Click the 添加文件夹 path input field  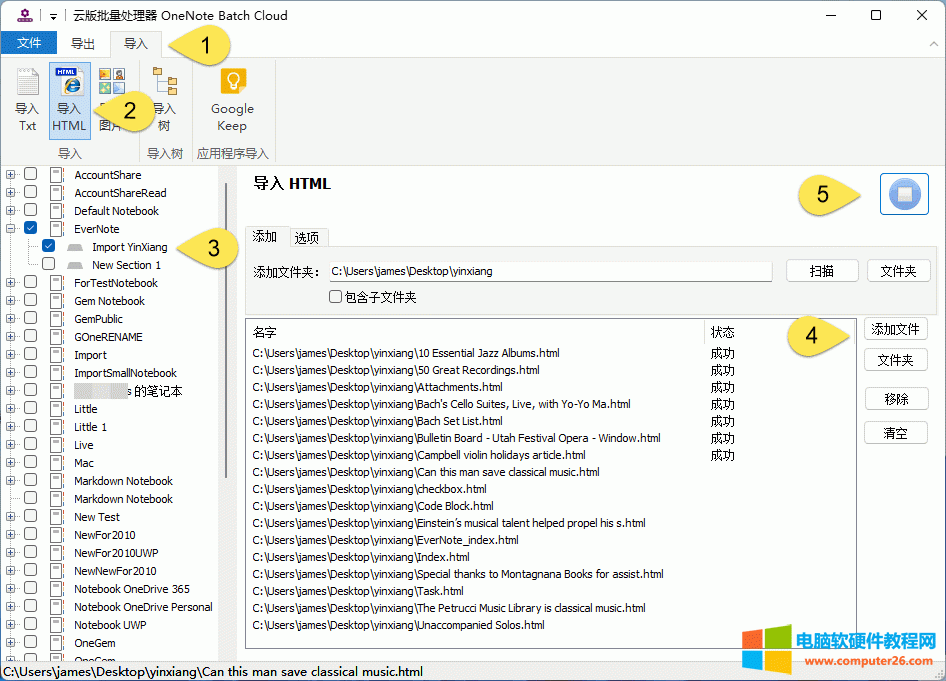coord(550,270)
